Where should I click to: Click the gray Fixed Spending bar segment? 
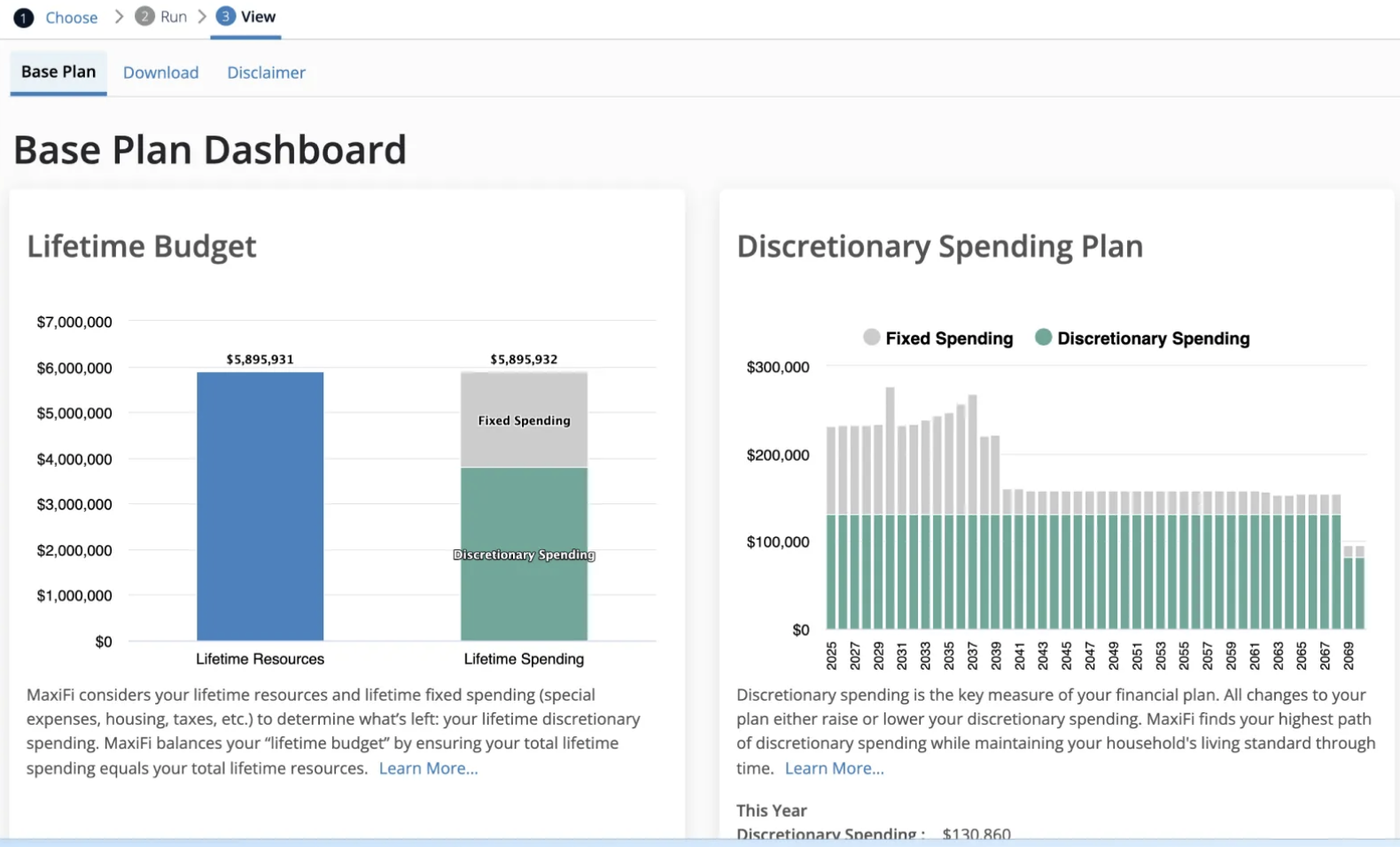pos(524,419)
